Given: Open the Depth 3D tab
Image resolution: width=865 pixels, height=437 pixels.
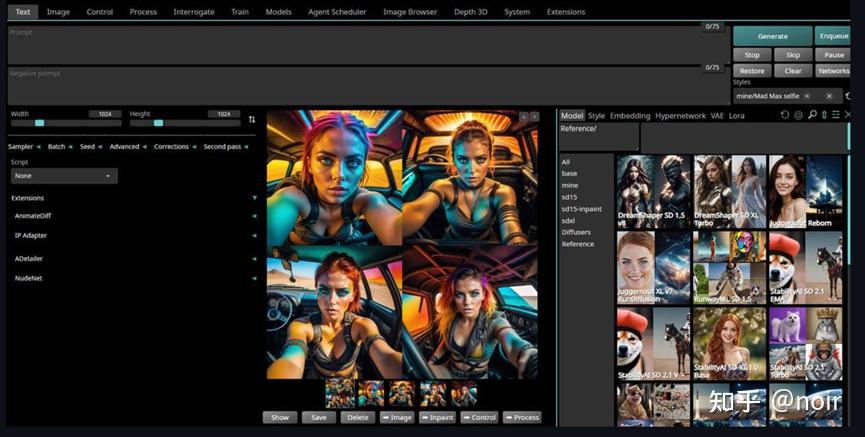Looking at the screenshot, I should (x=471, y=12).
